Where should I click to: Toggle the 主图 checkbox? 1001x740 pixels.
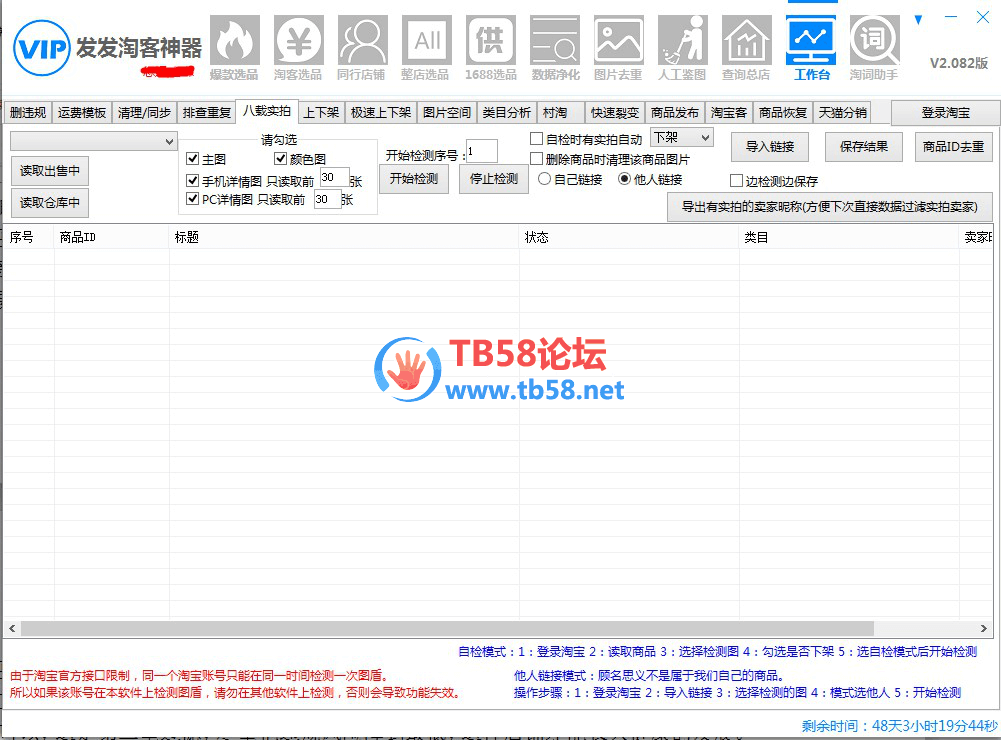pyautogui.click(x=193, y=158)
